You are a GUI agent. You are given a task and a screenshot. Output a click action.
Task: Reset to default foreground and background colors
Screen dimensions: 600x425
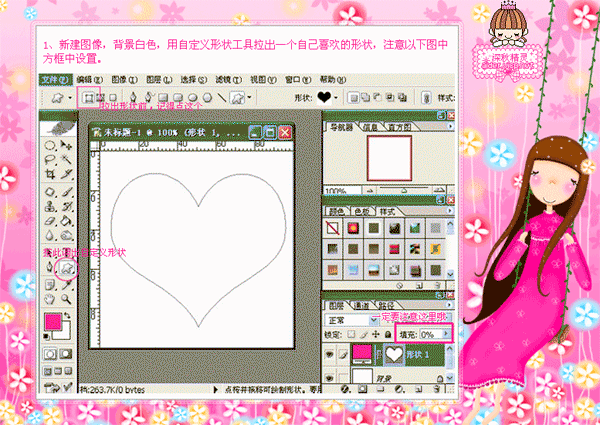tap(47, 337)
